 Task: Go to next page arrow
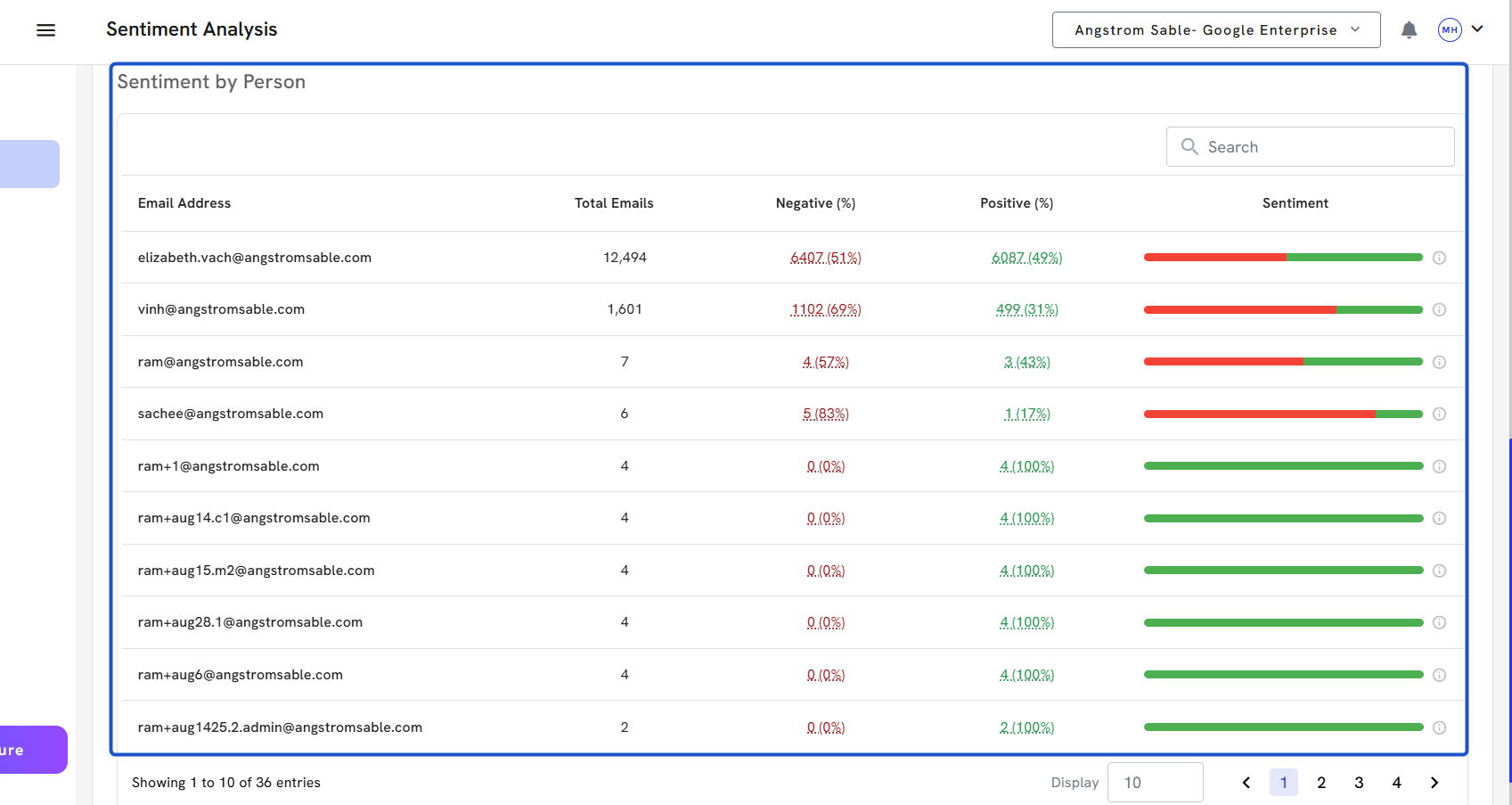[1434, 783]
